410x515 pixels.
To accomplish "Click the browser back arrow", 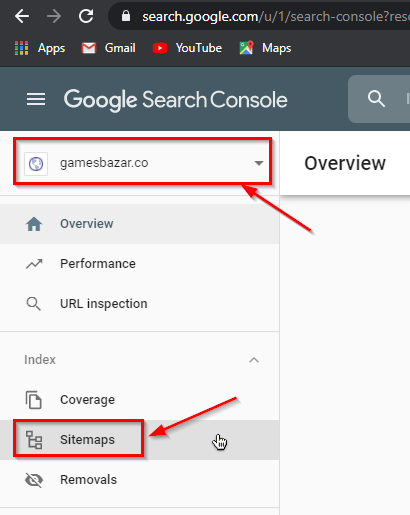I will 22,16.
